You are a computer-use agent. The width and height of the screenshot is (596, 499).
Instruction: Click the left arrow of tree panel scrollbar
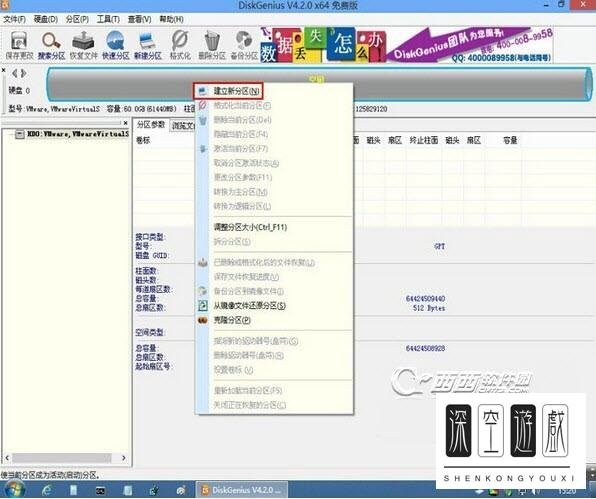7,458
